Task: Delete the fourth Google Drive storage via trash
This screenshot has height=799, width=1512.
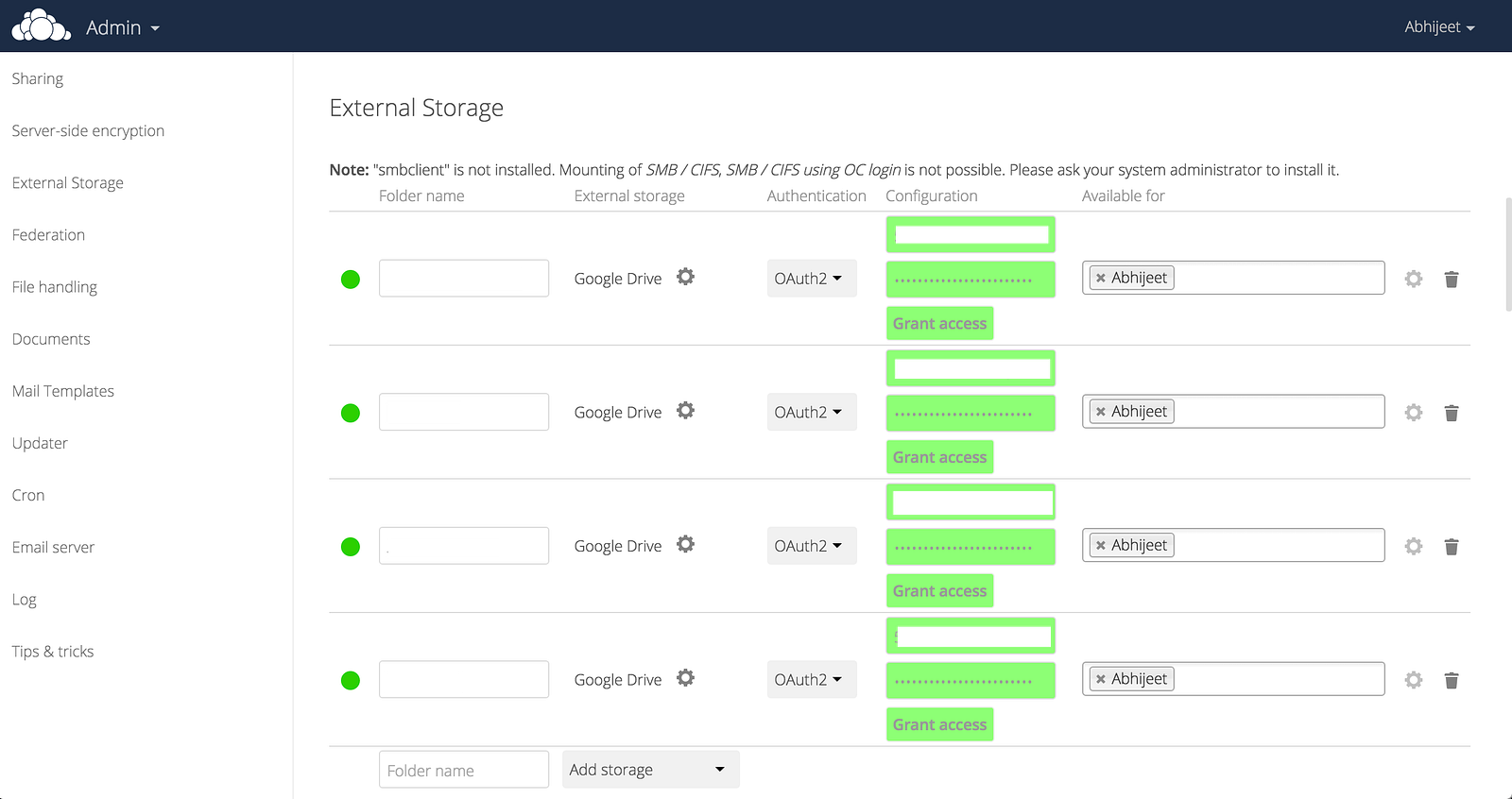Action: 1452,681
